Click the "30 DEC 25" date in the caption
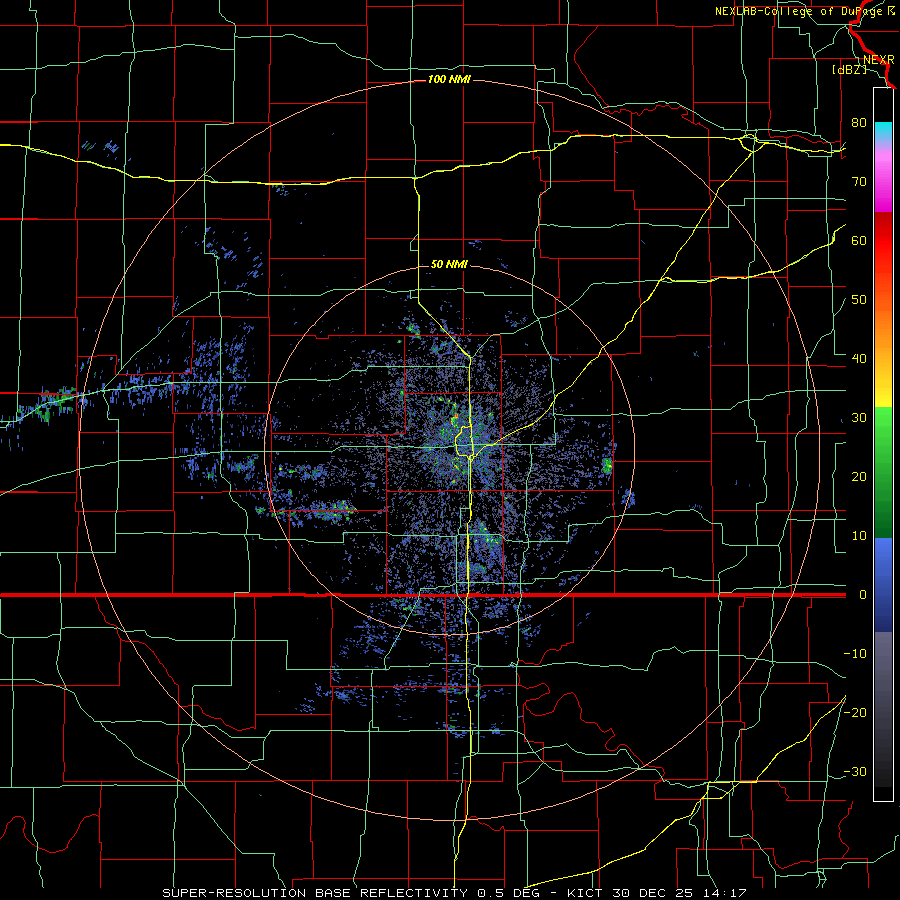 [x=653, y=893]
